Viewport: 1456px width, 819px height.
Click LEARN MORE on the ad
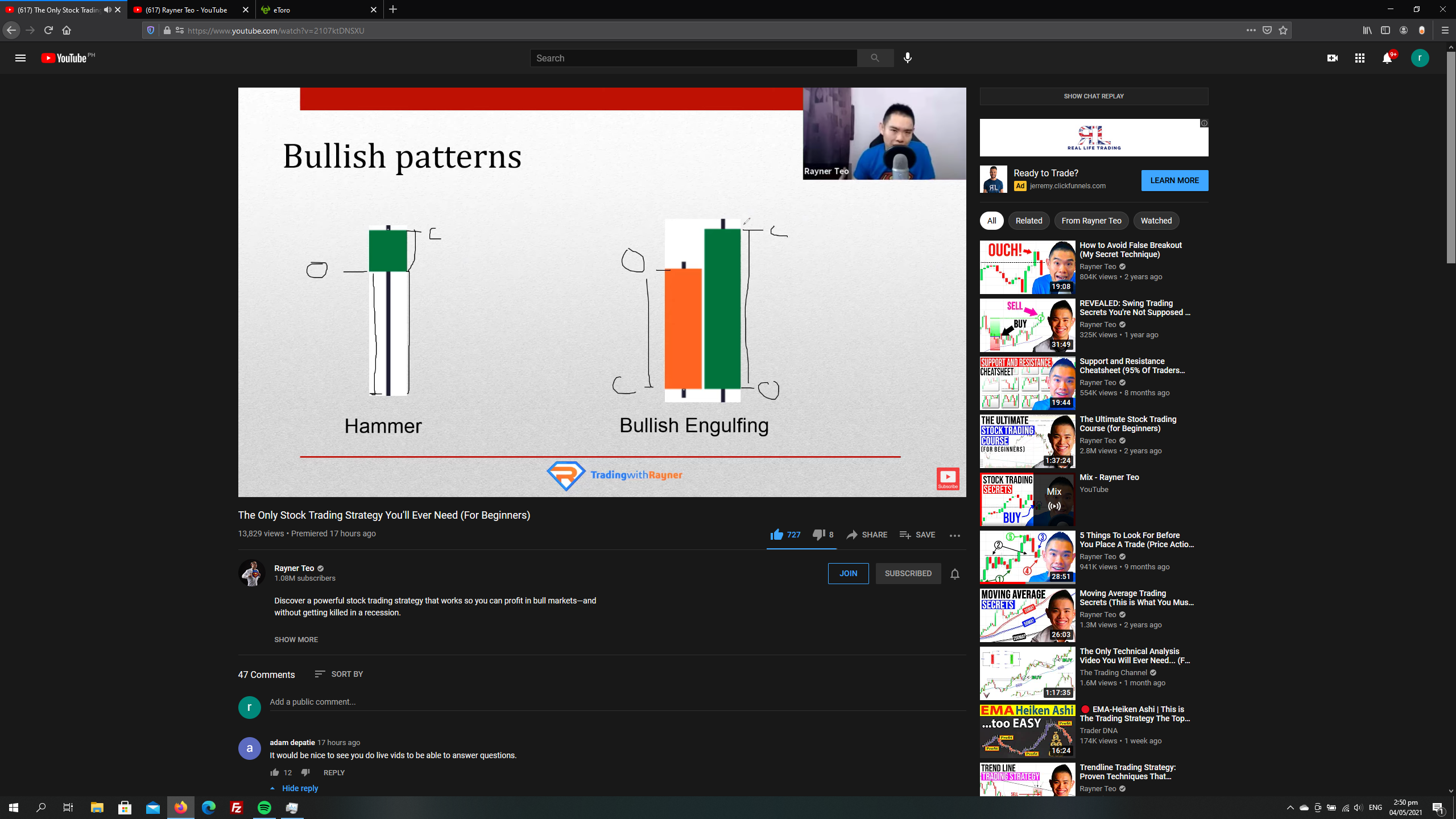pyautogui.click(x=1174, y=180)
